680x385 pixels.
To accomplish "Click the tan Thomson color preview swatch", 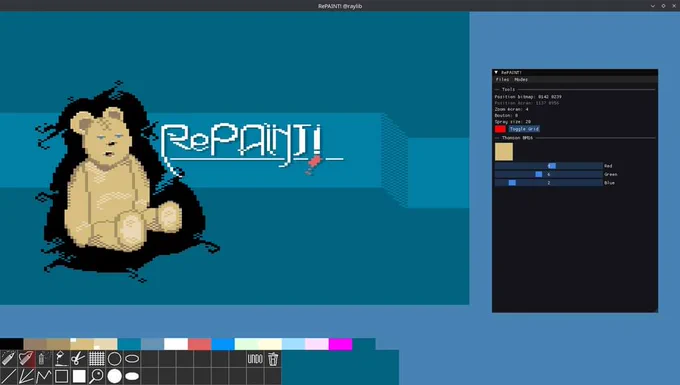I will [504, 152].
